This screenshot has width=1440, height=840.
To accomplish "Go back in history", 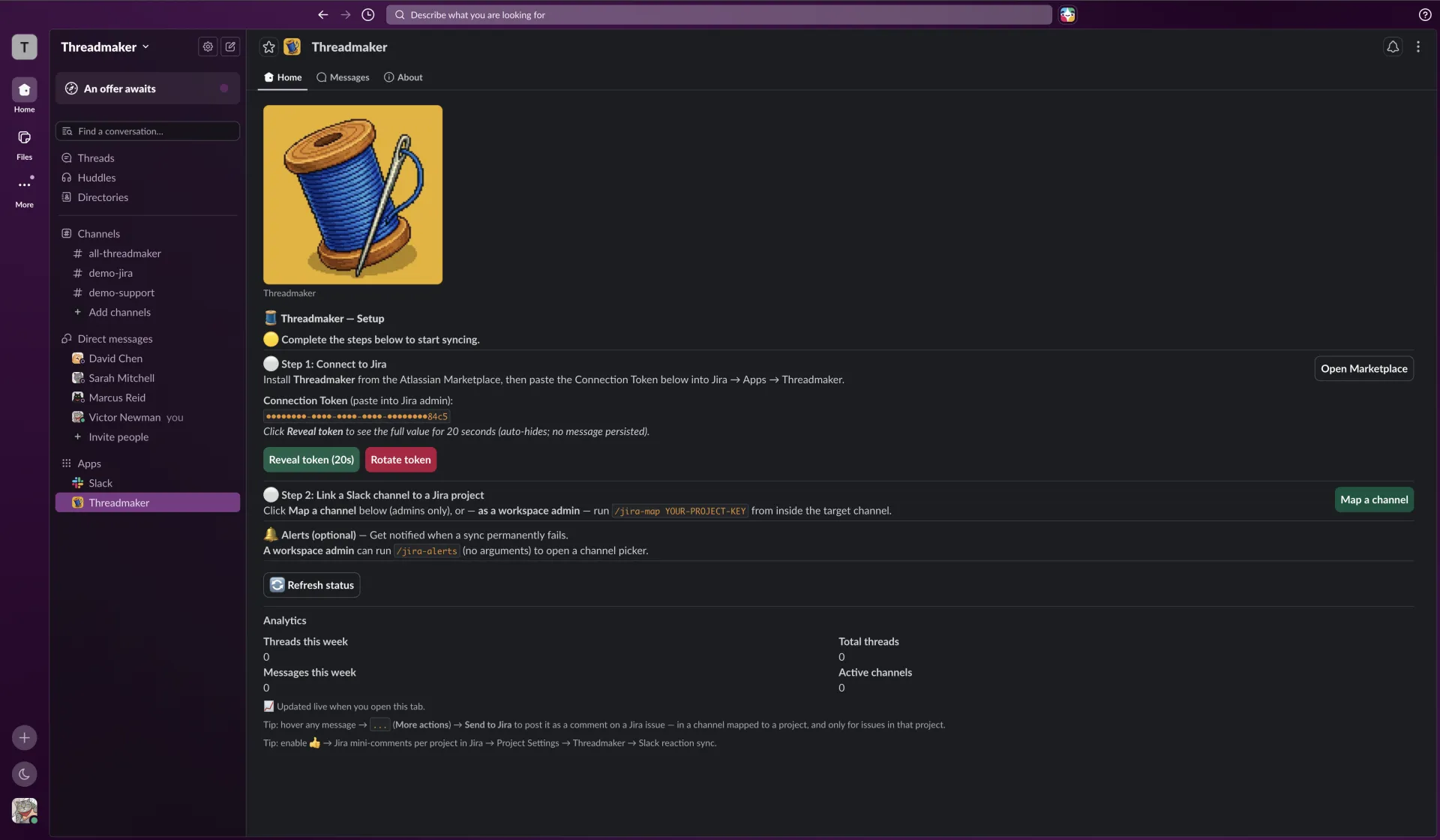I will coord(322,15).
